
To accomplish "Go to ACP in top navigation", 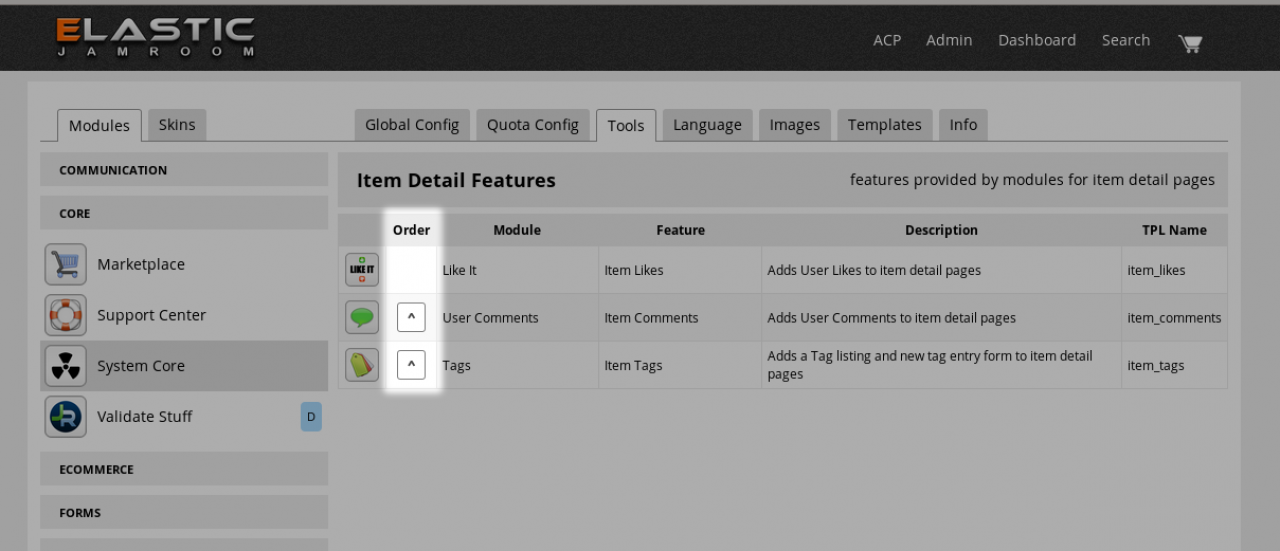I will pos(886,40).
